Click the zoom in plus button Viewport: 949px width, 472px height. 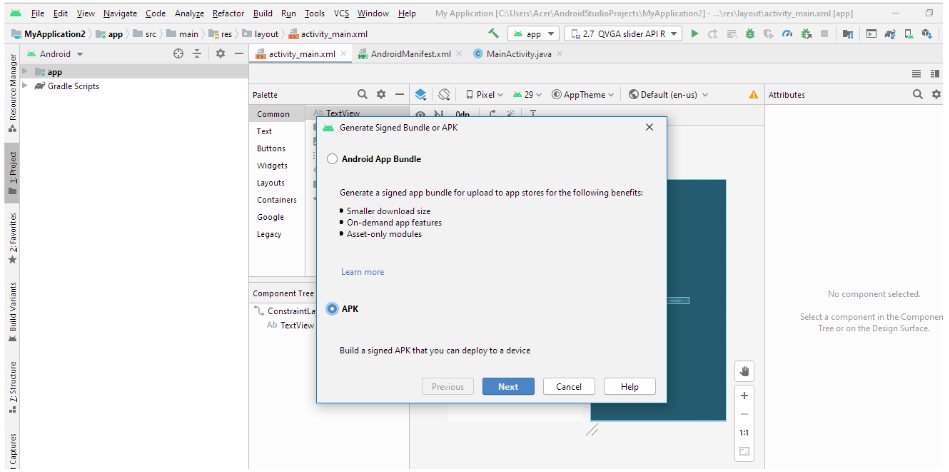744,395
